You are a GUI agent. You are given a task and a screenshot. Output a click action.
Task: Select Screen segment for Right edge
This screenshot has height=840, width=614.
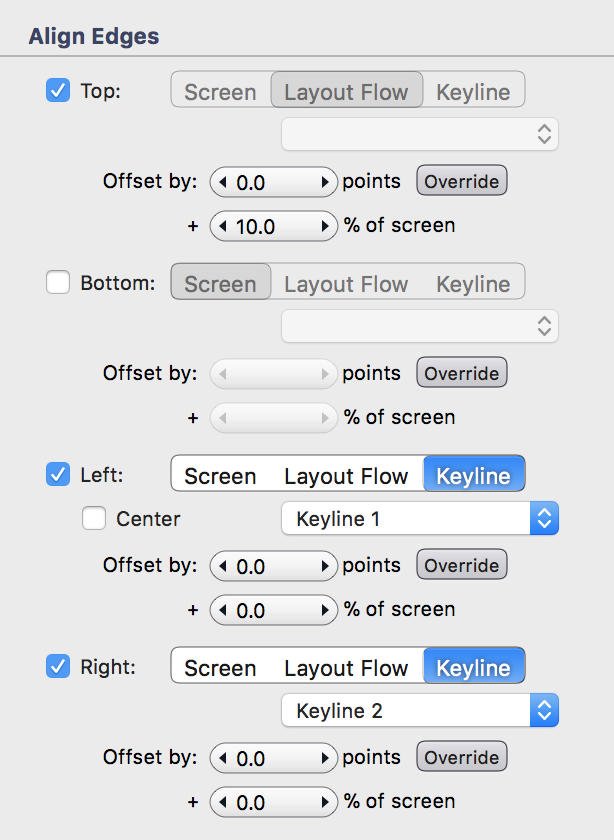tap(220, 668)
